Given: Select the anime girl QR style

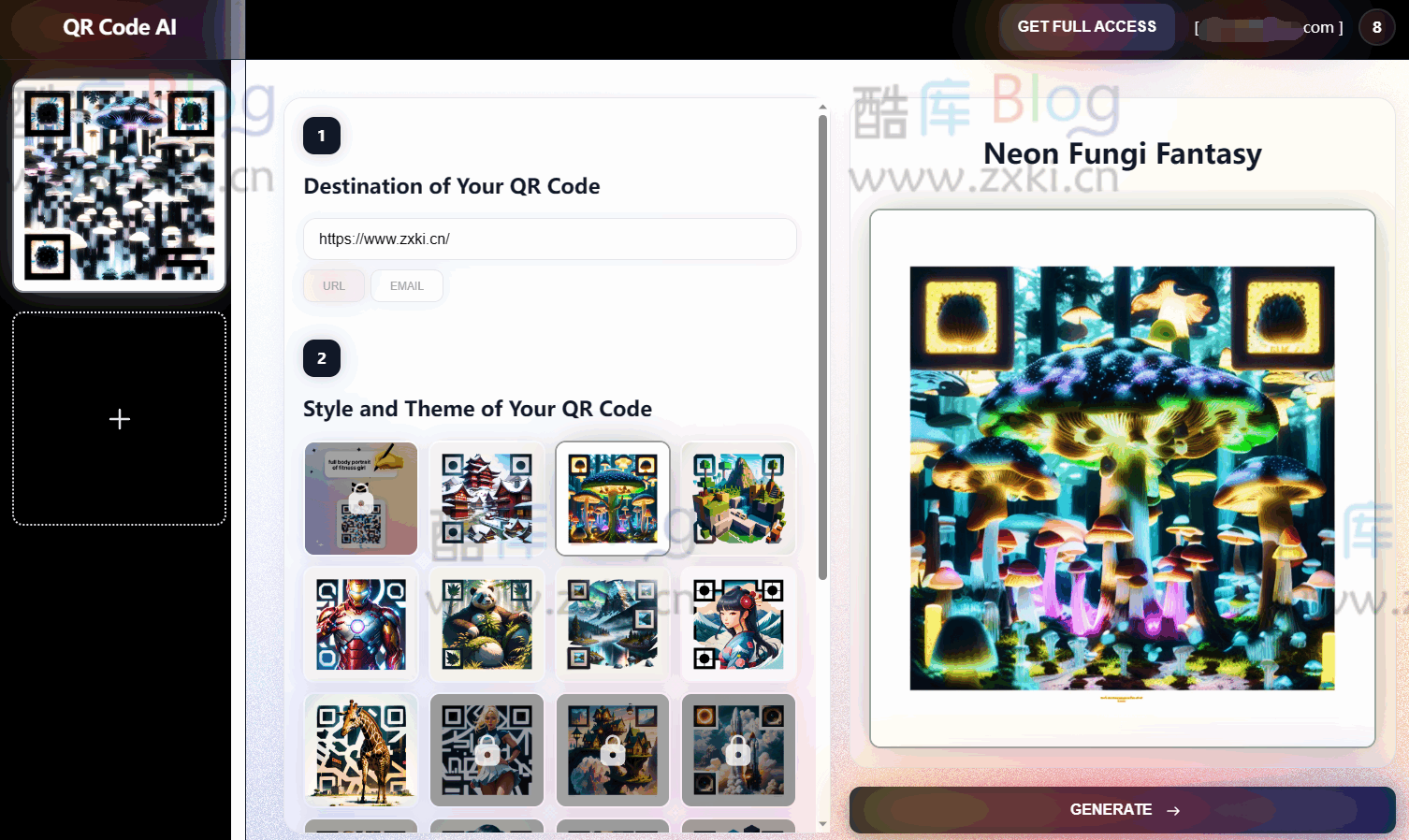Looking at the screenshot, I should (x=738, y=624).
